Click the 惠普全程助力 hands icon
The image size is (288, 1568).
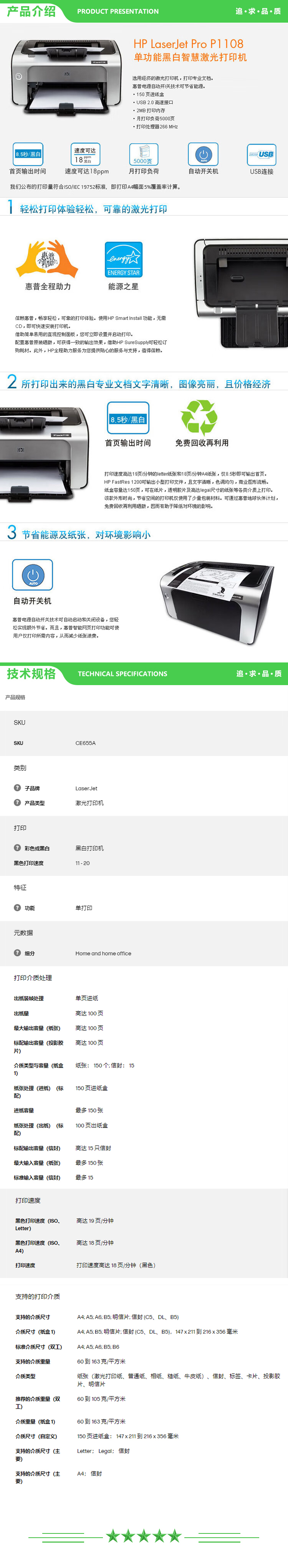48,259
